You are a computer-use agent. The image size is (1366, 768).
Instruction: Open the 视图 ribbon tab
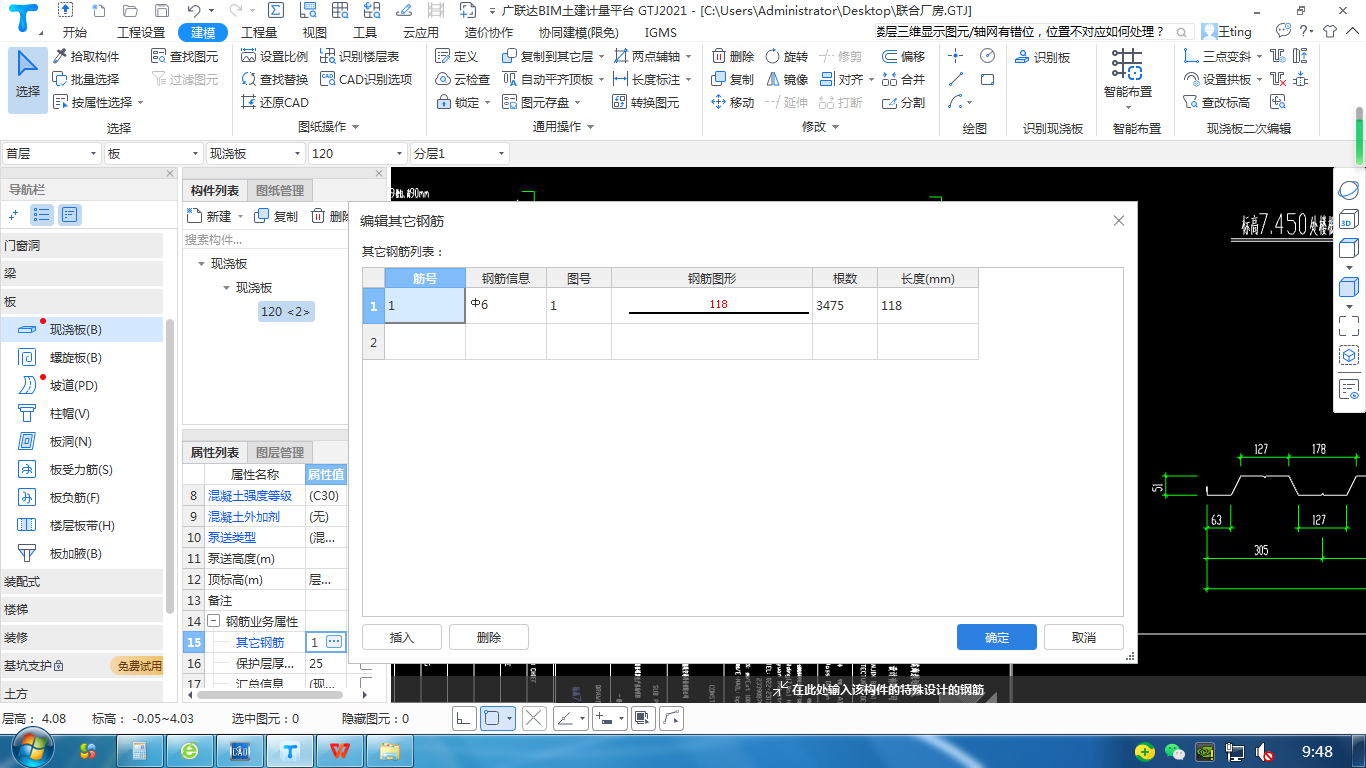pyautogui.click(x=315, y=32)
